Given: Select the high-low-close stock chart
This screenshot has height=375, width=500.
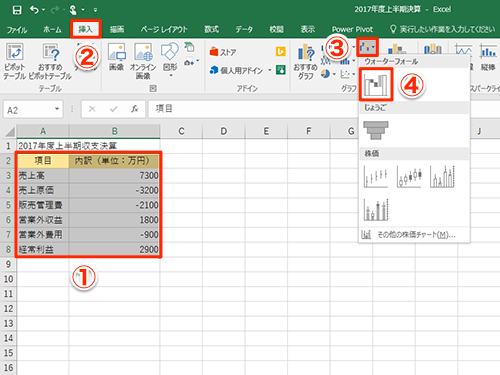Looking at the screenshot, I should click(376, 177).
